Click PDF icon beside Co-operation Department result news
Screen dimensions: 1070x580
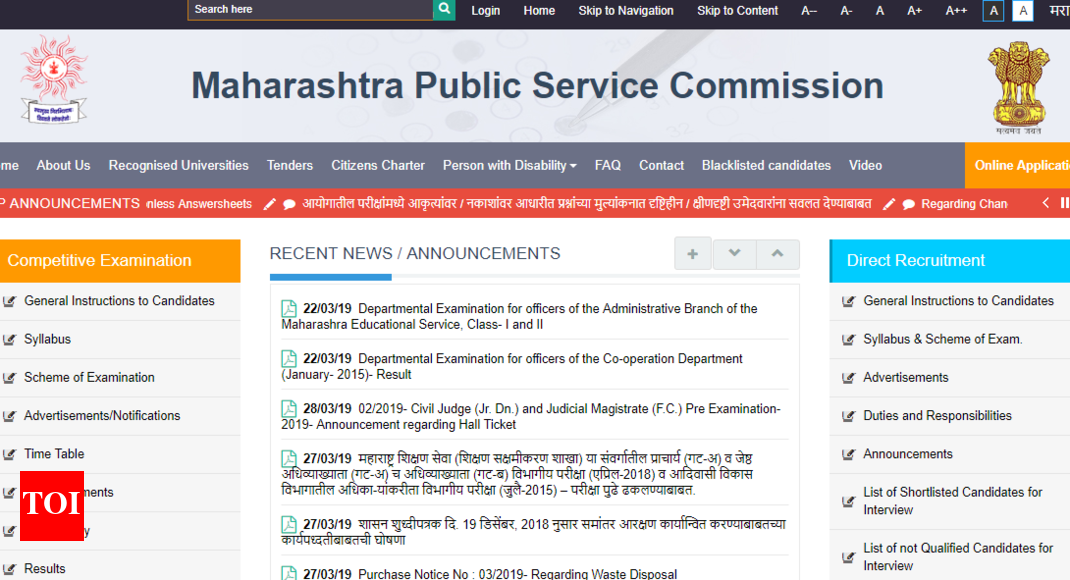[x=289, y=358]
